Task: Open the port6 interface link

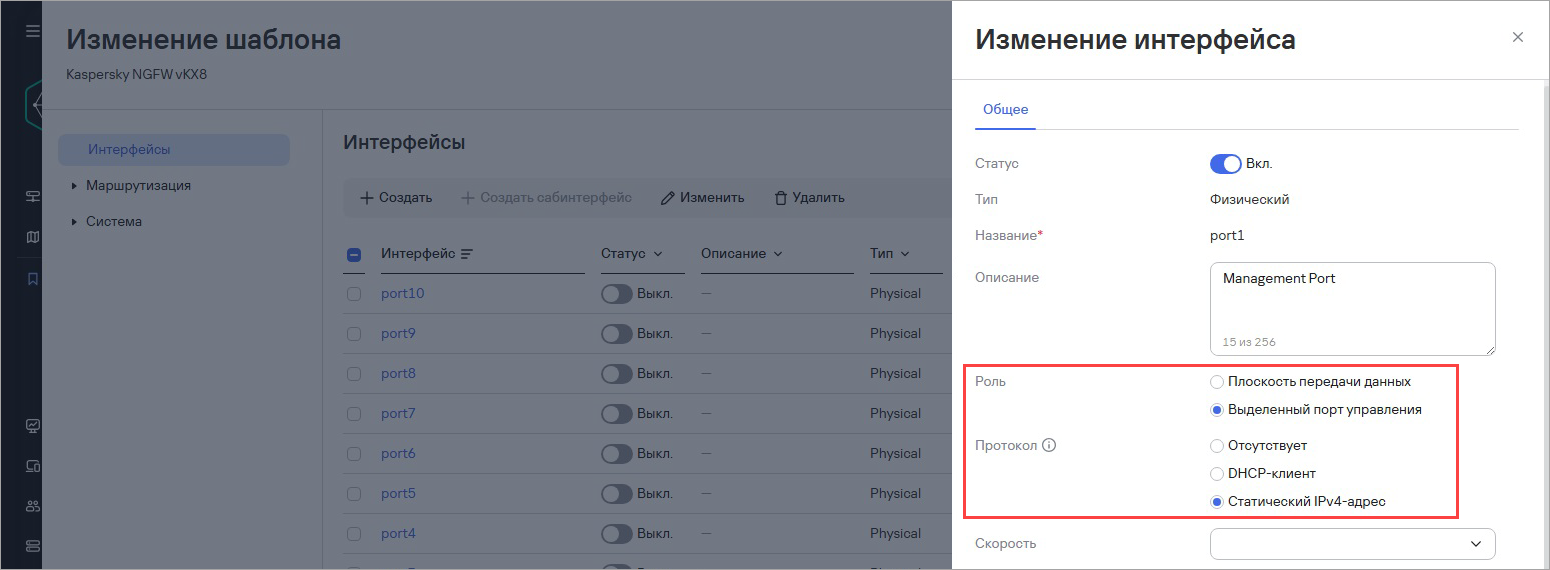Action: 398,454
